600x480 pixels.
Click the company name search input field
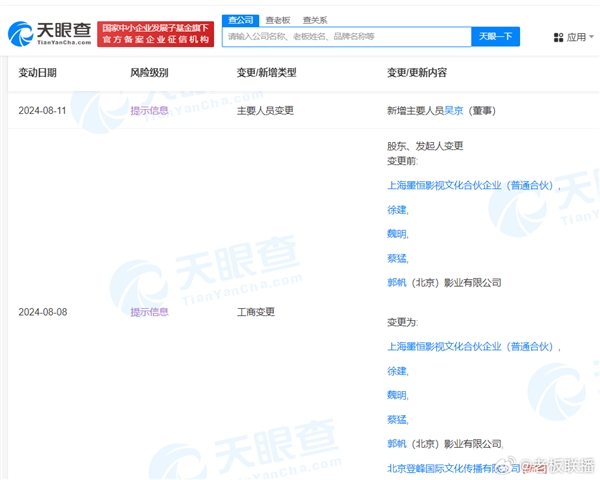coord(346,37)
